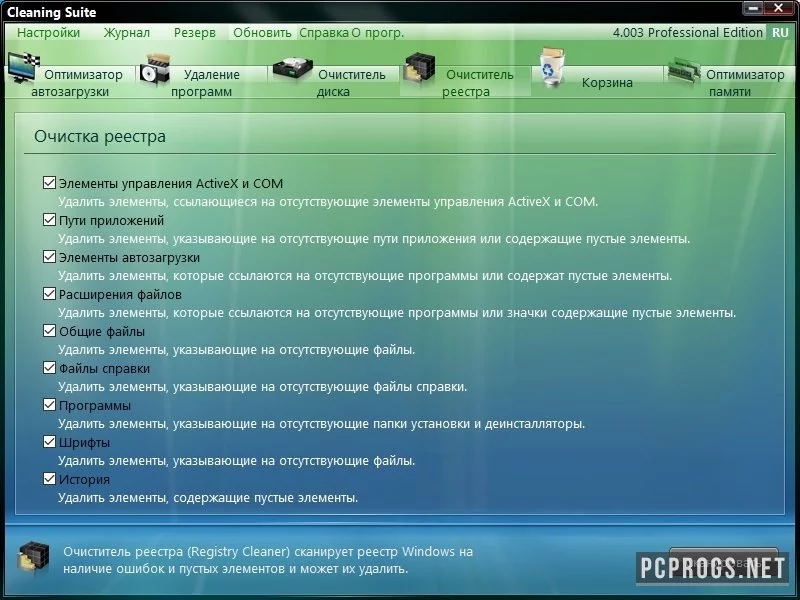Open the Резерв menu item
Viewport: 800px width, 600px height.
pos(194,33)
